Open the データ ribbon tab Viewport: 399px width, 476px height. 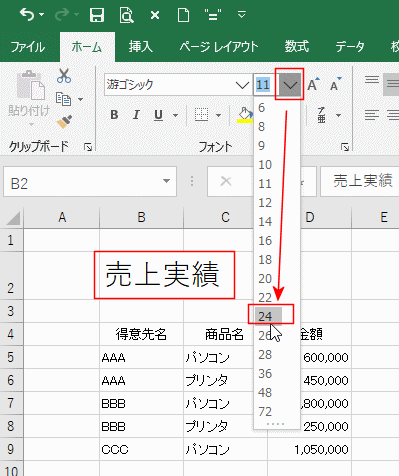(350, 47)
